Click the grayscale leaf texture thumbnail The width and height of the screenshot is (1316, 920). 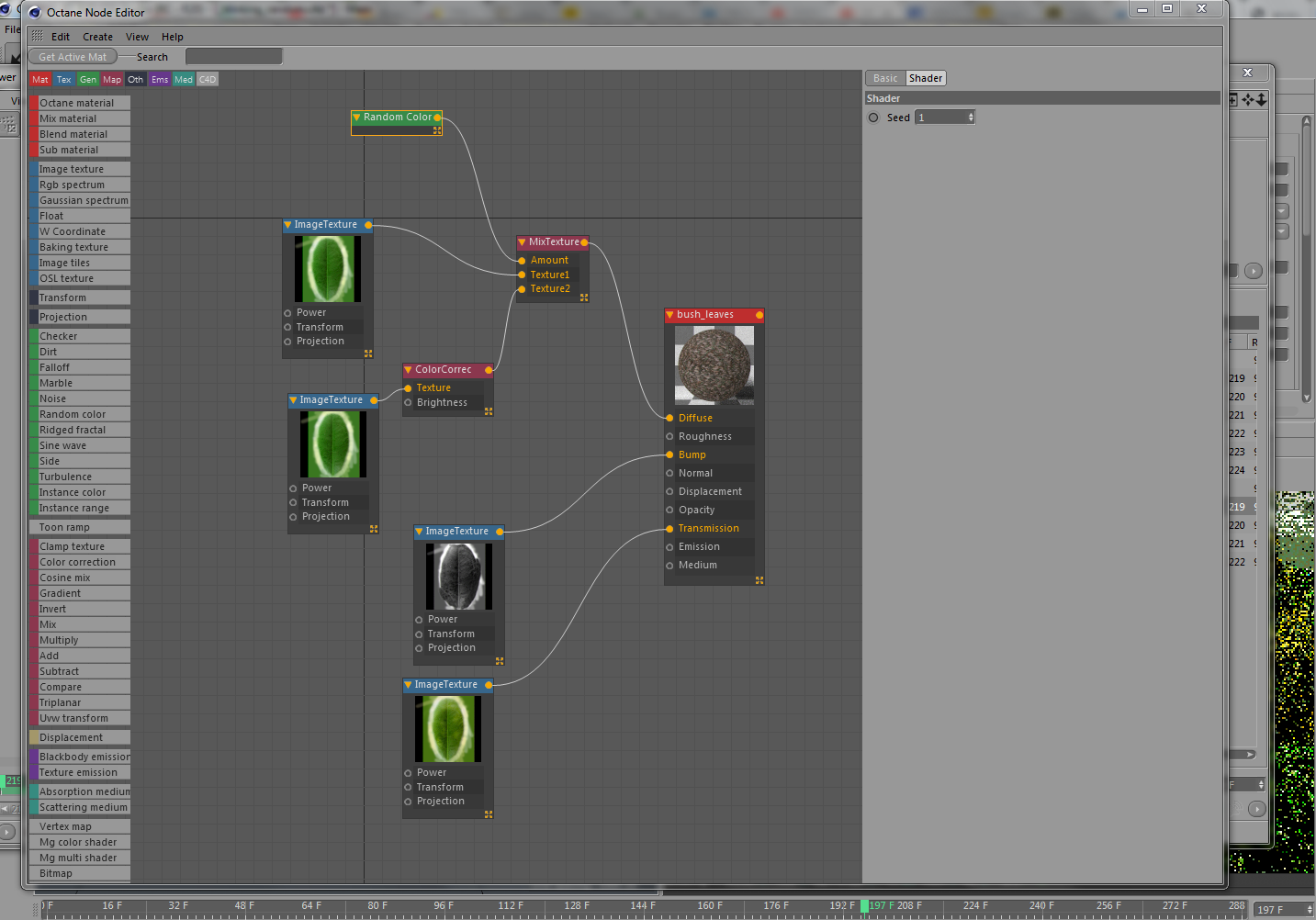pyautogui.click(x=458, y=577)
